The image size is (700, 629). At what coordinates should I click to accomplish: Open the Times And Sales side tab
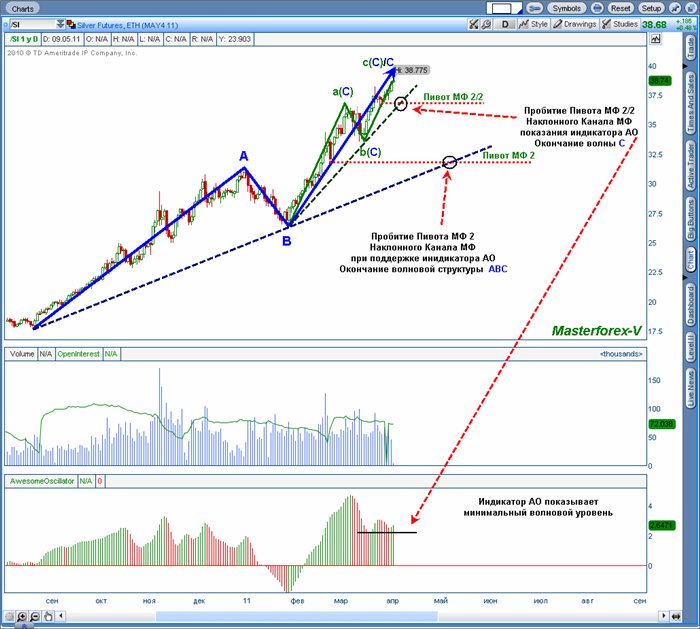point(690,104)
